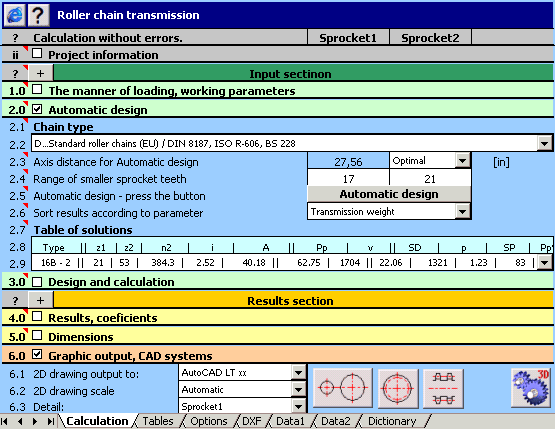Click the single sprocket front view icon
The image size is (555, 429).
398,388
